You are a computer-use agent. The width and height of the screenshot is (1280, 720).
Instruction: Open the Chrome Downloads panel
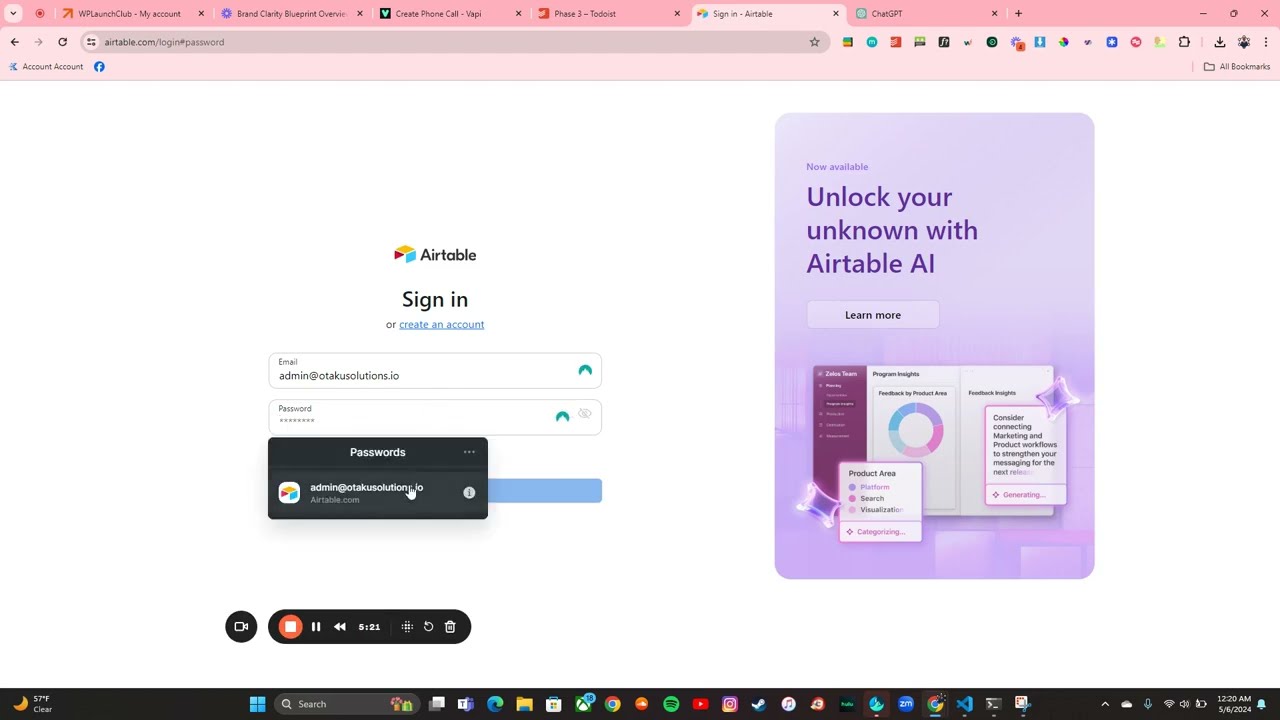(1220, 42)
